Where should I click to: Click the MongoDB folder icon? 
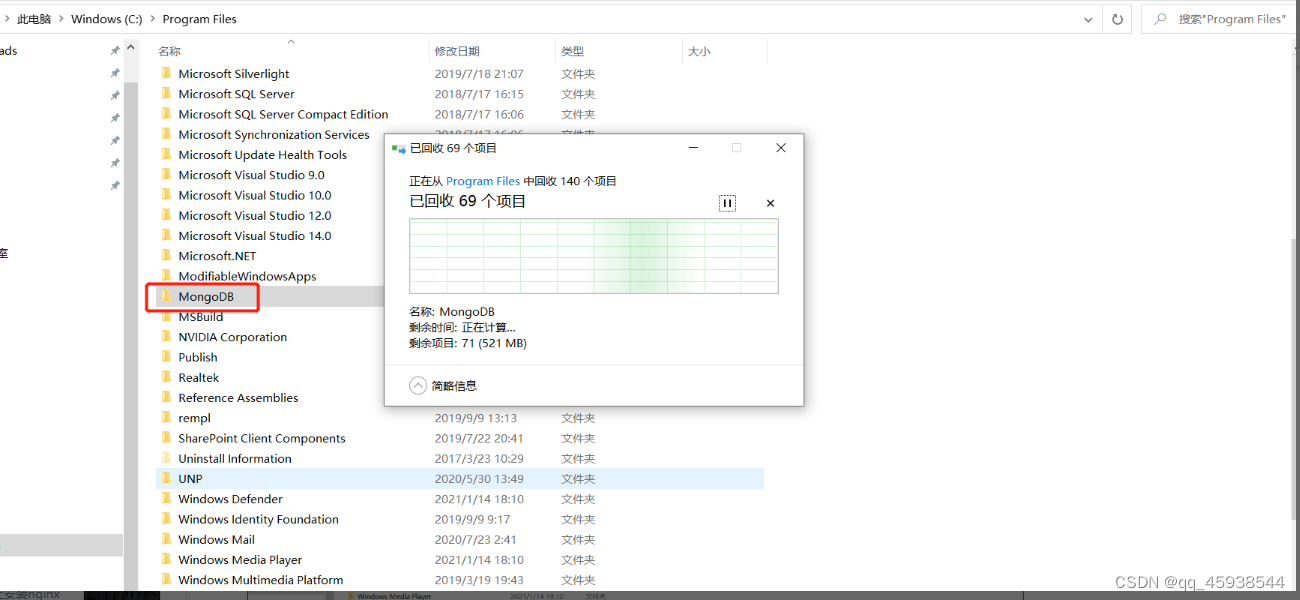[167, 296]
